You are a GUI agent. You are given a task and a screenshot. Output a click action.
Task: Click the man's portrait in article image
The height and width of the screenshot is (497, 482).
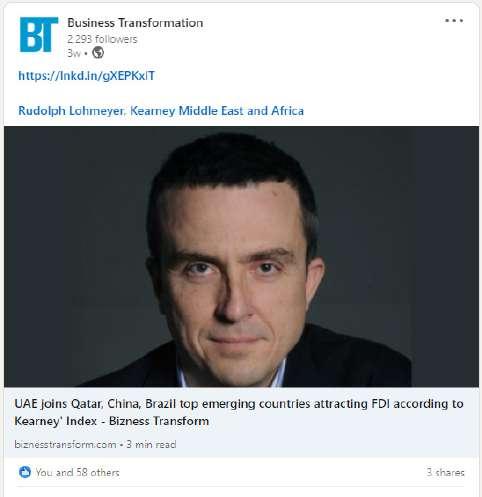pos(233,260)
